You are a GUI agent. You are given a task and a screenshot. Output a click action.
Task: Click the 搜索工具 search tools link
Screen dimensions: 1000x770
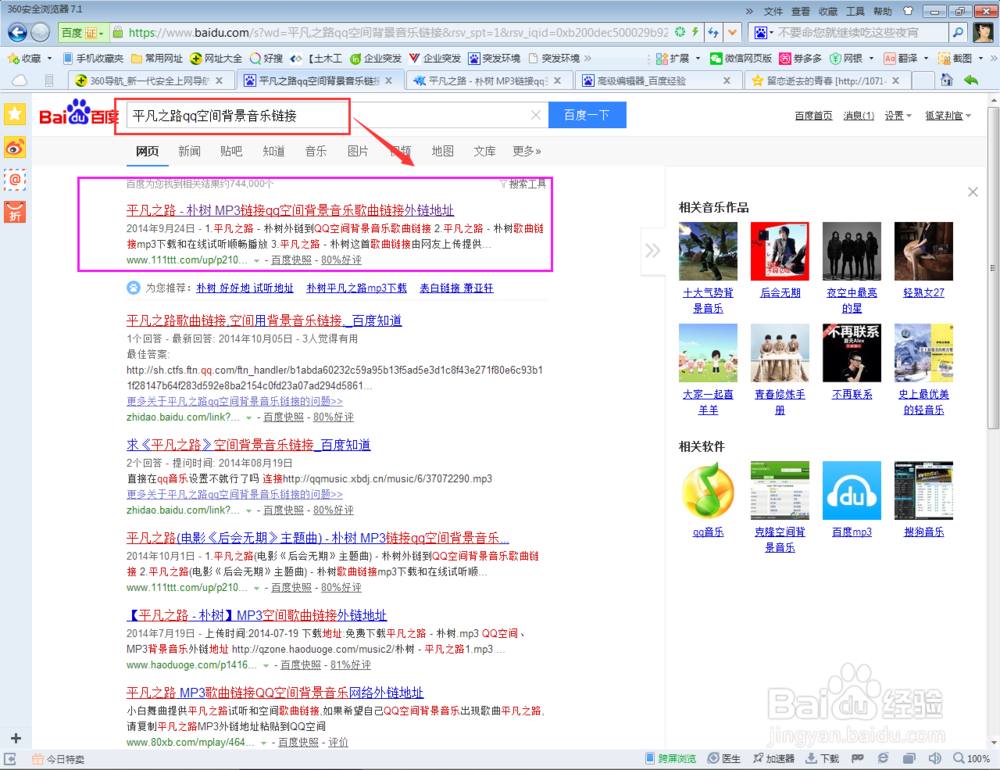click(x=523, y=184)
